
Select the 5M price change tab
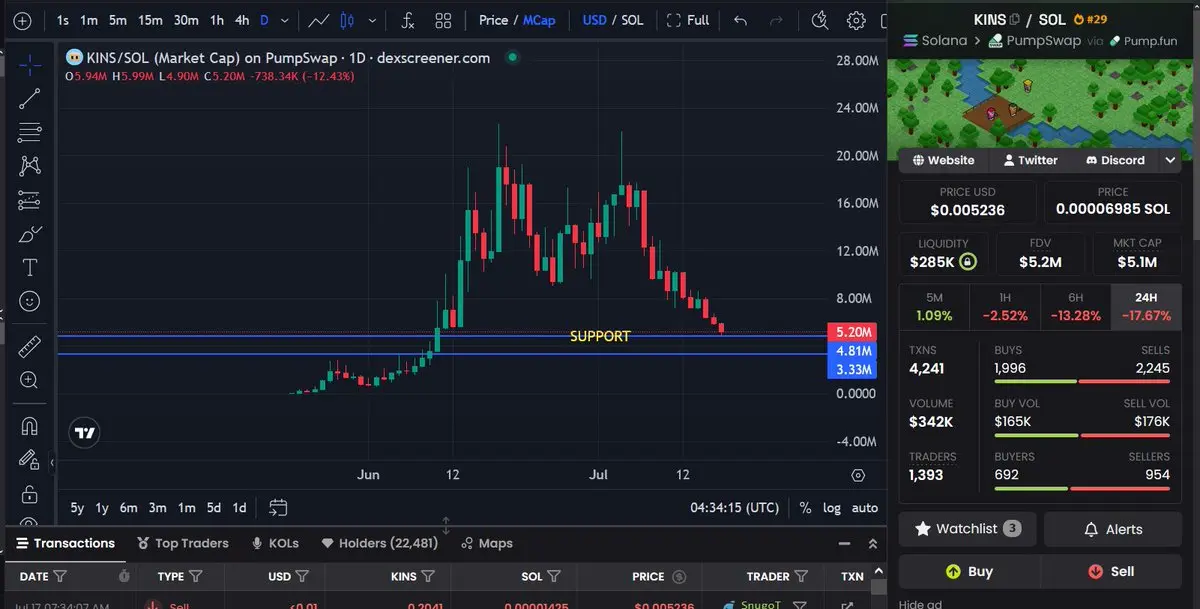[934, 307]
